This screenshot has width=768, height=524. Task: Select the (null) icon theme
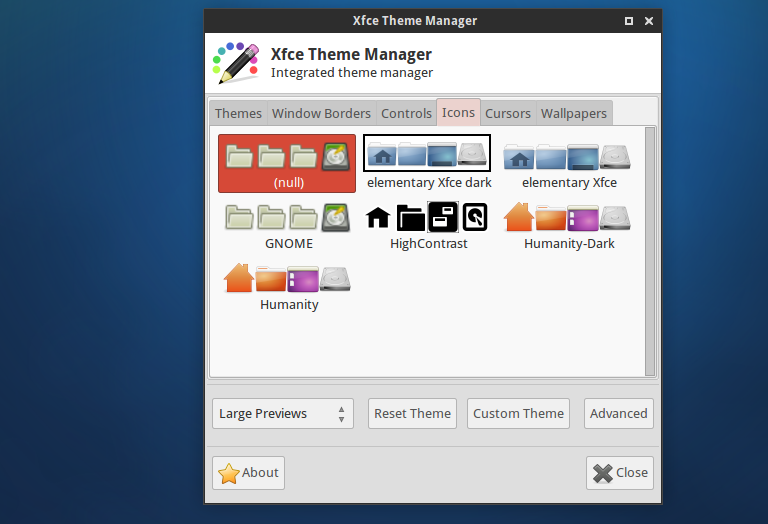point(287,164)
